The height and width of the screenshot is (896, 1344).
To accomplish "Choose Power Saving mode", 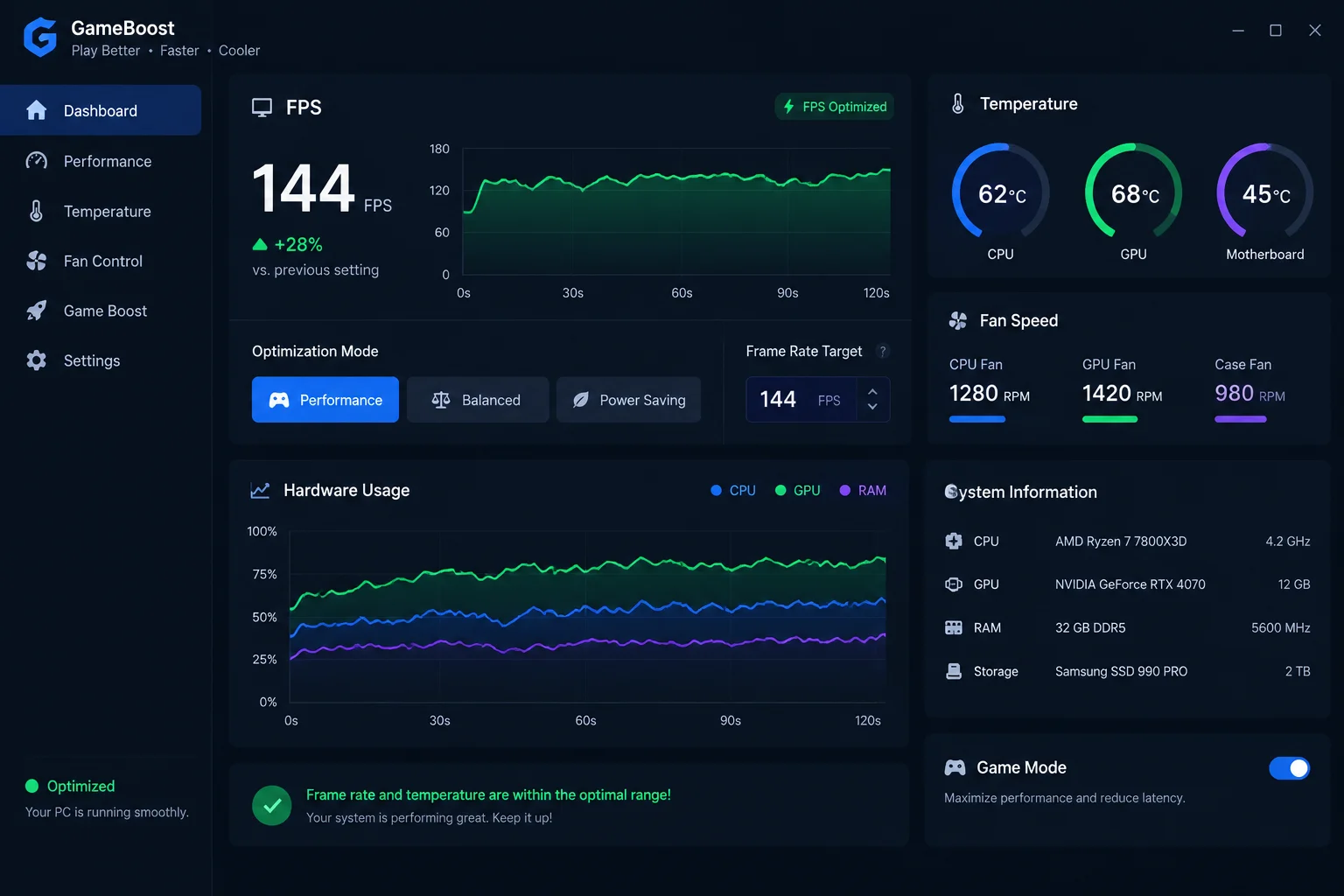I will [x=628, y=400].
